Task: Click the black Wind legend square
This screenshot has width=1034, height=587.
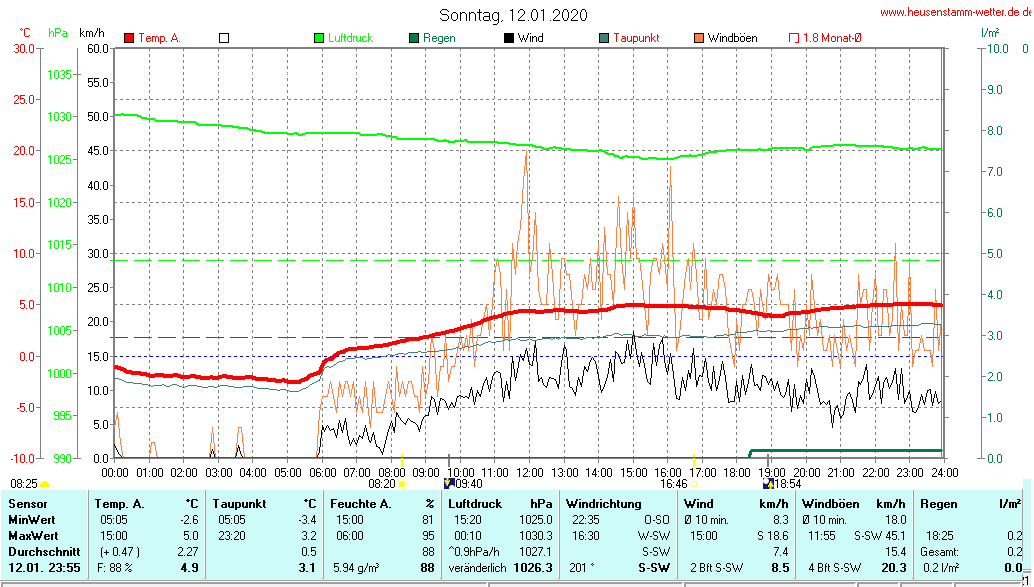Action: click(x=509, y=38)
